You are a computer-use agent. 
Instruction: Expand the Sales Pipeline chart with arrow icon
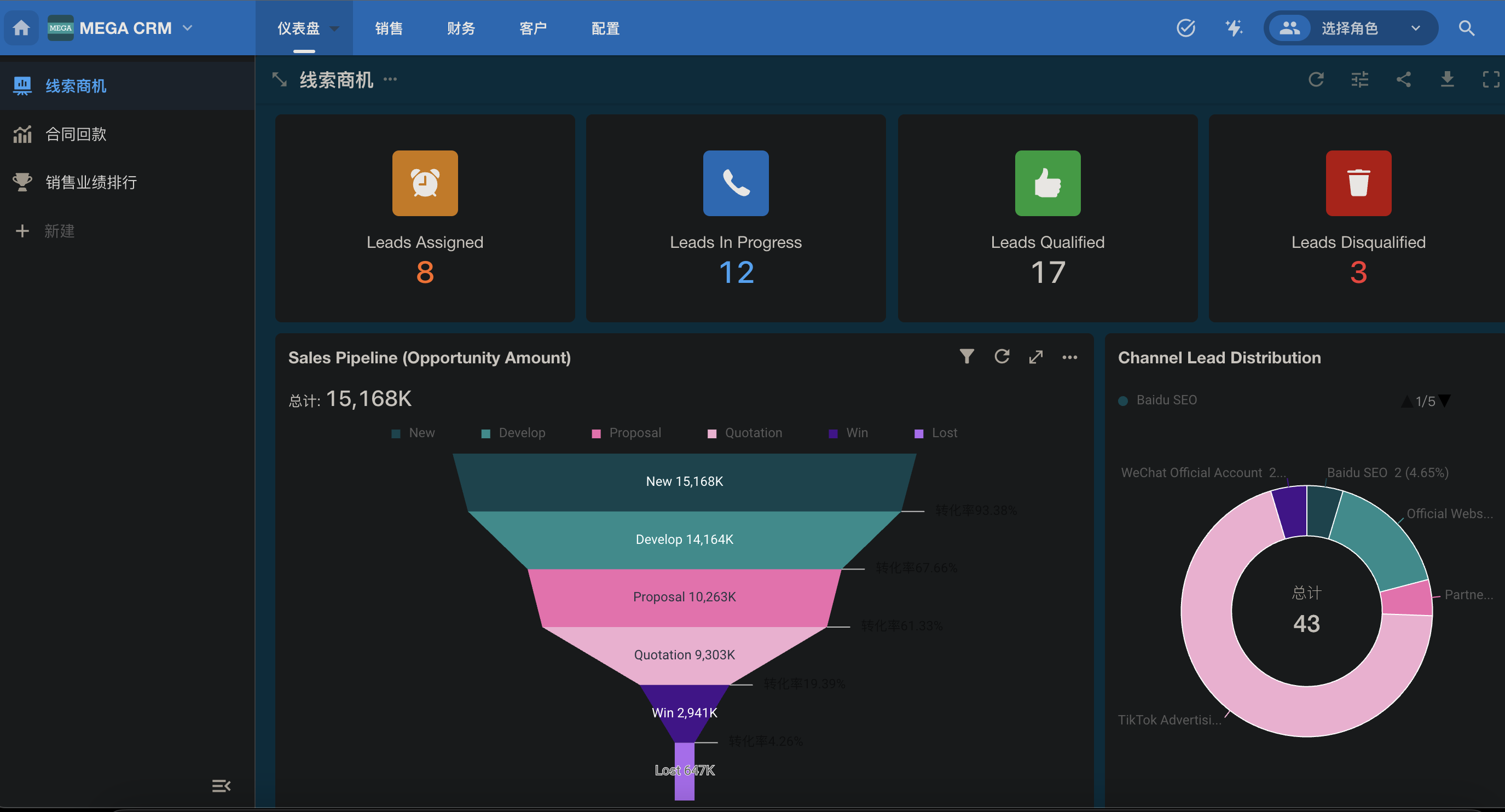click(x=1036, y=357)
